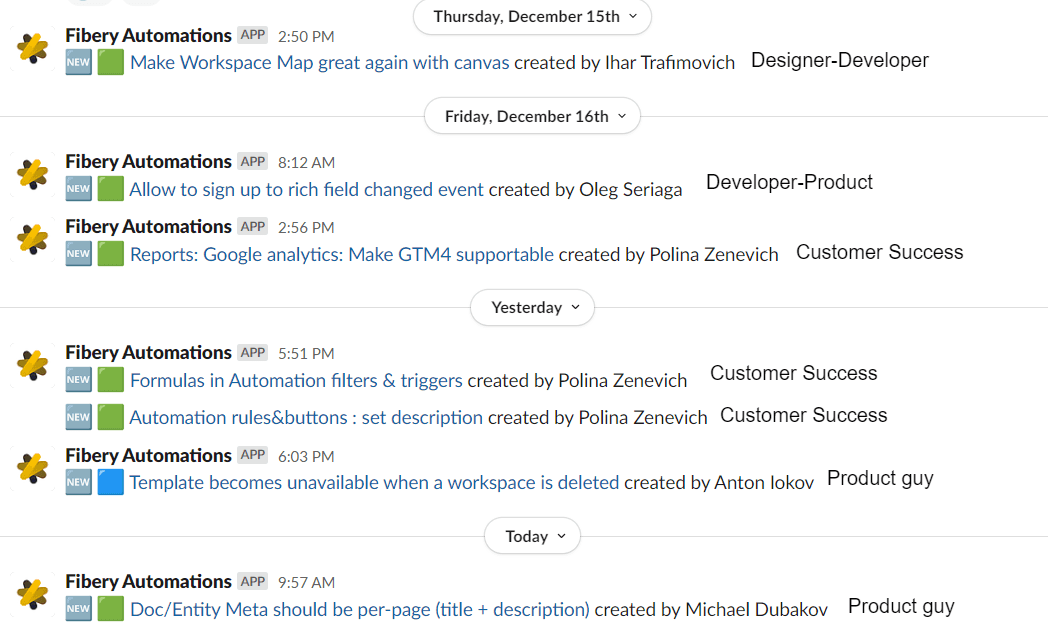Click green square emoji beside Workspace Map message
This screenshot has width=1048, height=631.
point(111,63)
